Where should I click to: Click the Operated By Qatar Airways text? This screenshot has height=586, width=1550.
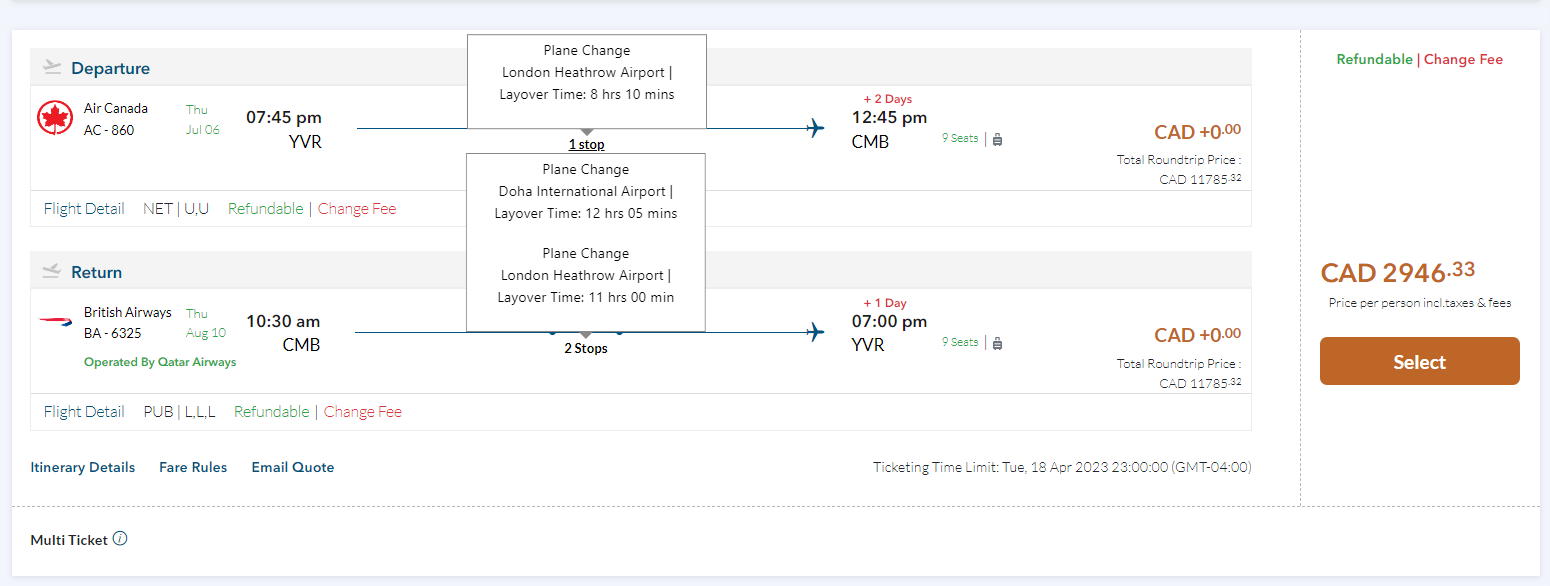point(160,362)
